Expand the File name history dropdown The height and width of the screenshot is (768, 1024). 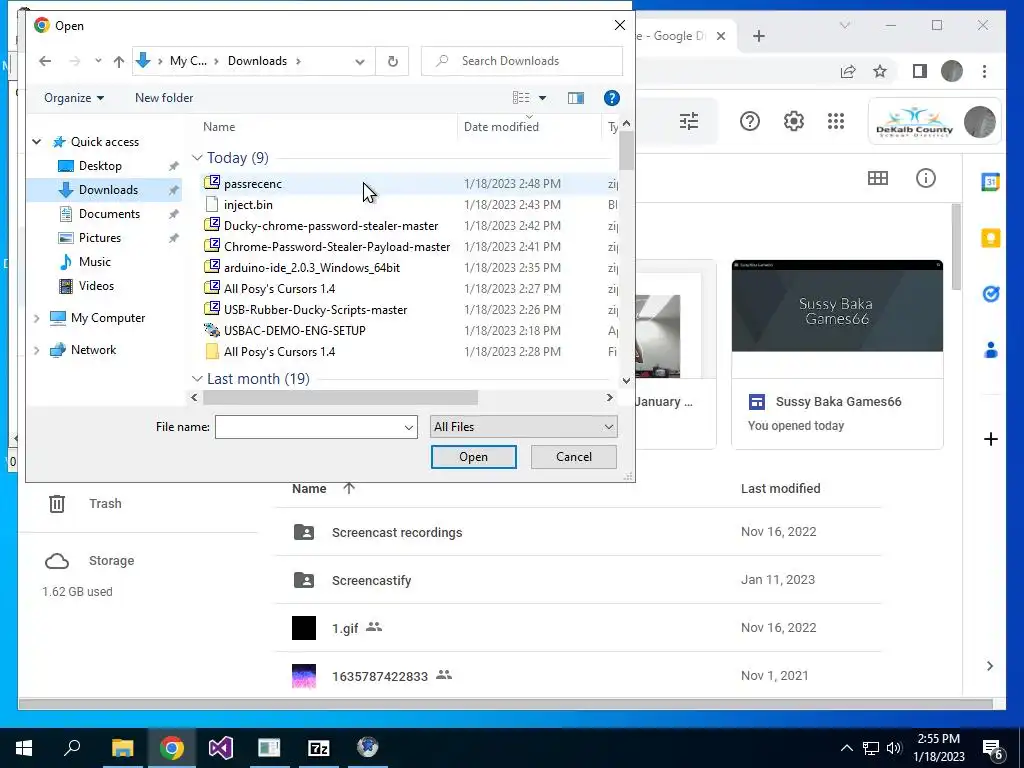click(409, 427)
